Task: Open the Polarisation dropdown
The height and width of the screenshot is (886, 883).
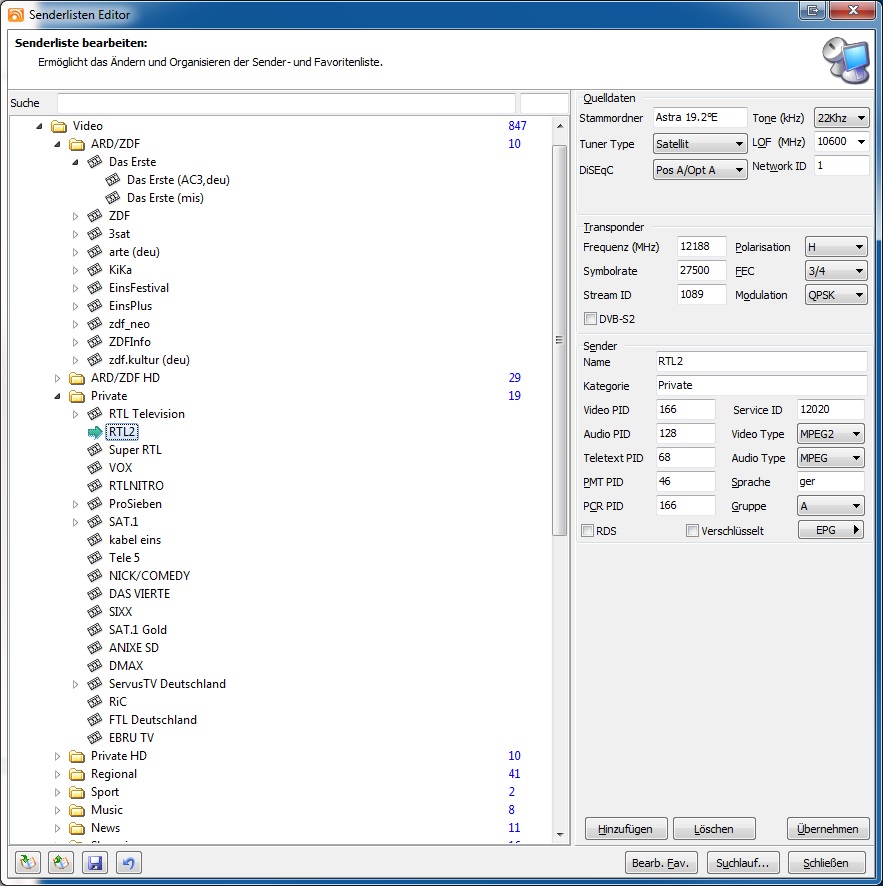Action: coord(836,247)
